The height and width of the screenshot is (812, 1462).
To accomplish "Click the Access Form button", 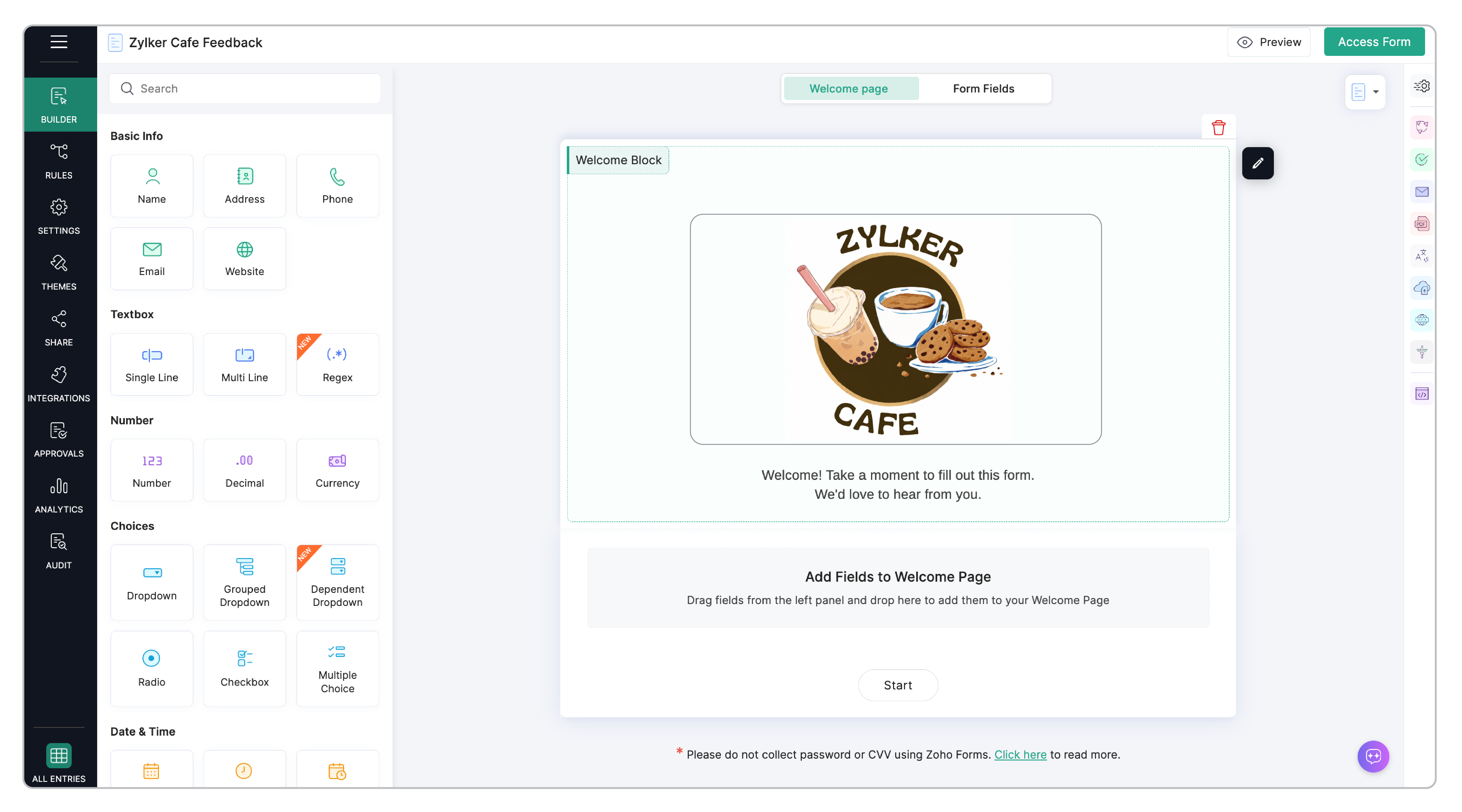I will click(1374, 42).
